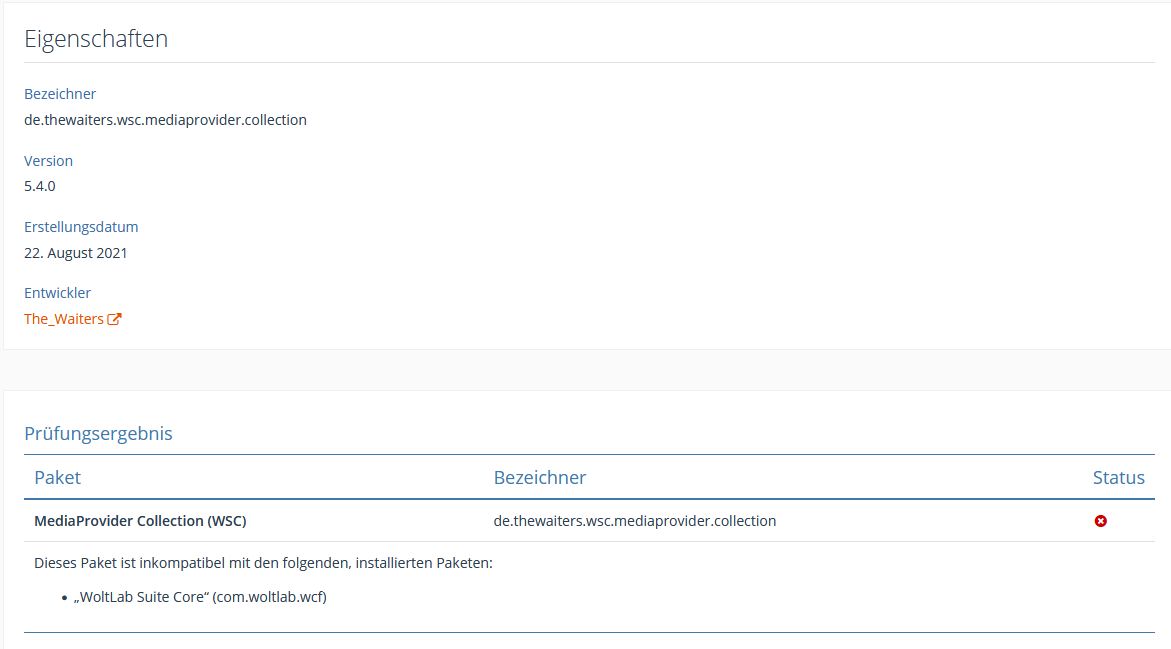Click the Bezeichner column header in table
Screen dimensions: 1171x649
[x=539, y=477]
